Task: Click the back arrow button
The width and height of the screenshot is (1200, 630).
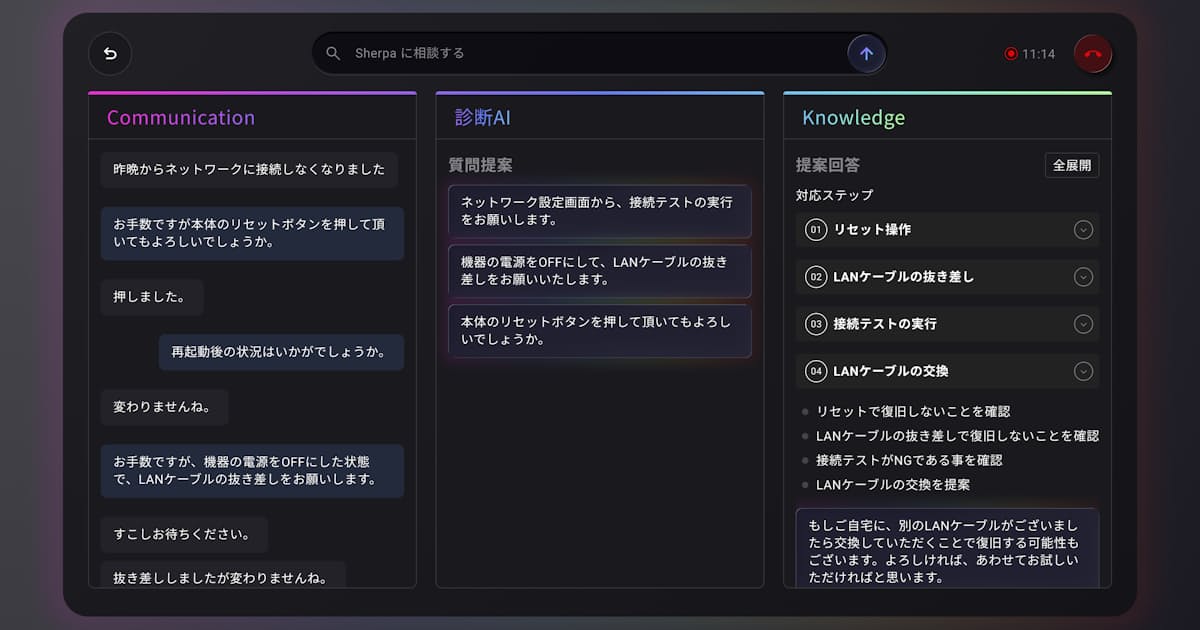Action: (x=110, y=54)
